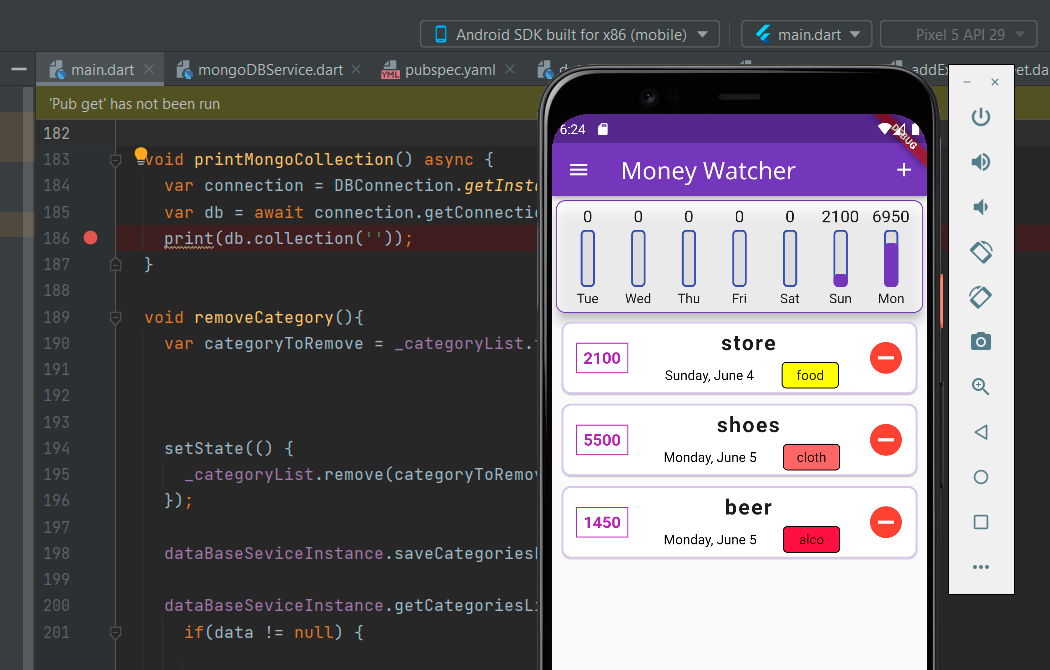
Task: Click the emulator zoom magnifier icon
Action: tap(981, 387)
